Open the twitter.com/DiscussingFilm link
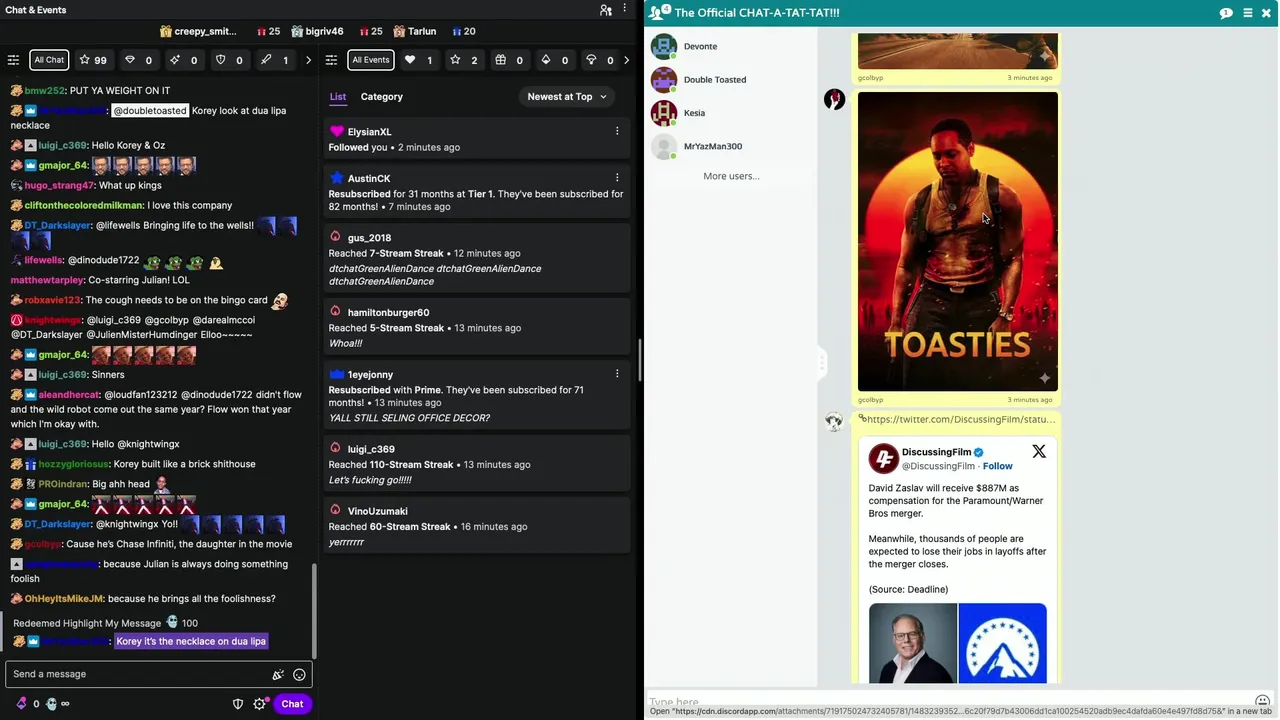Viewport: 1280px width, 720px height. click(x=961, y=420)
